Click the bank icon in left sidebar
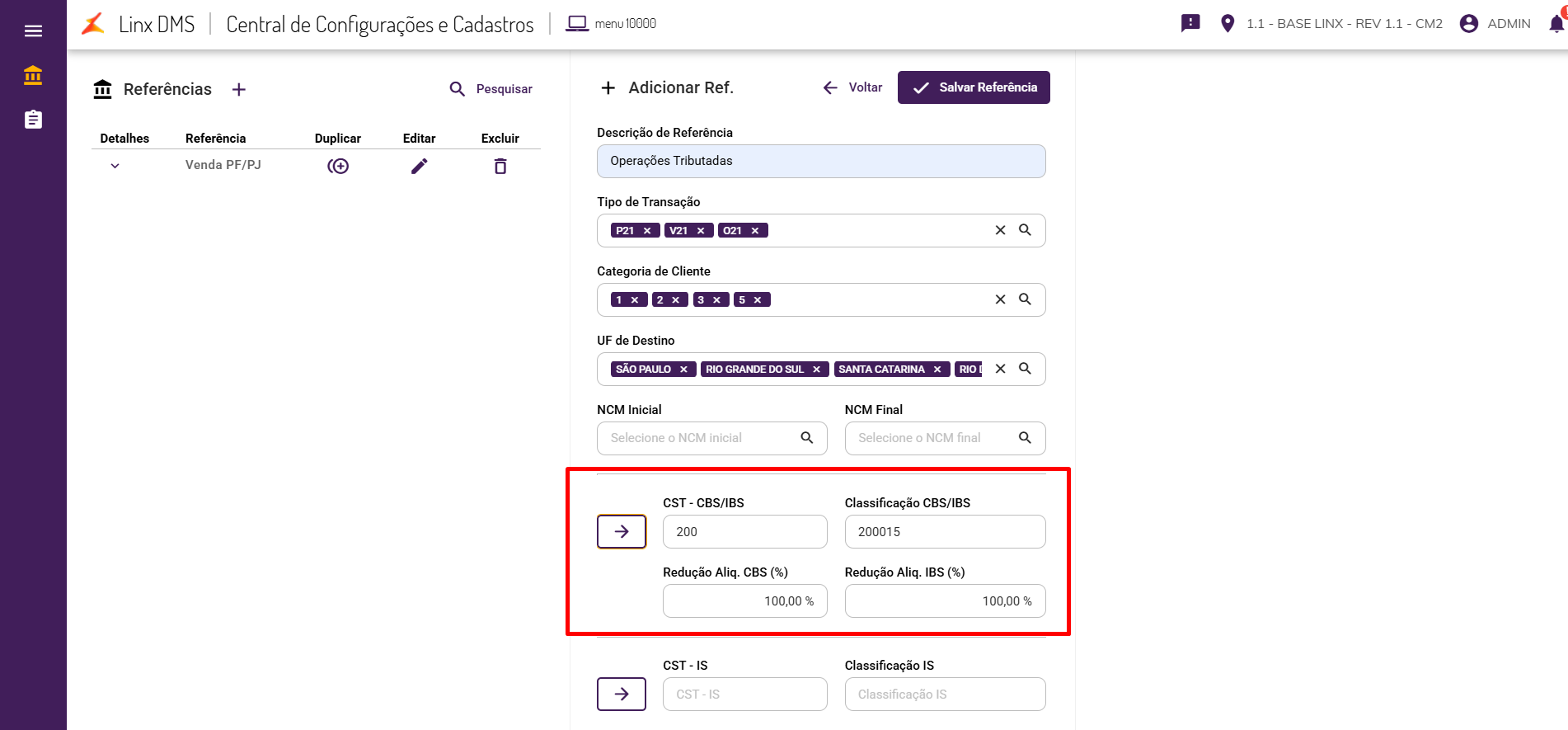This screenshot has width=1568, height=730. (33, 76)
